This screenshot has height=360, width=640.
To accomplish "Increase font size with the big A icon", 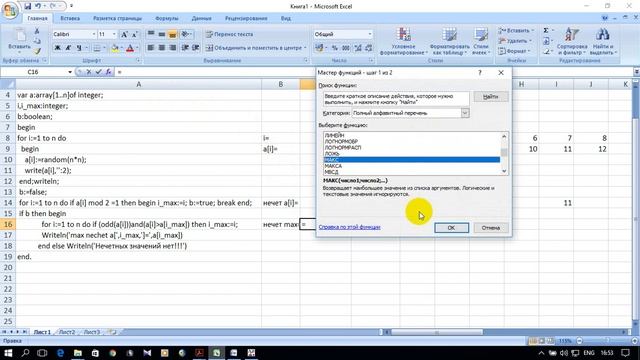I will point(124,34).
